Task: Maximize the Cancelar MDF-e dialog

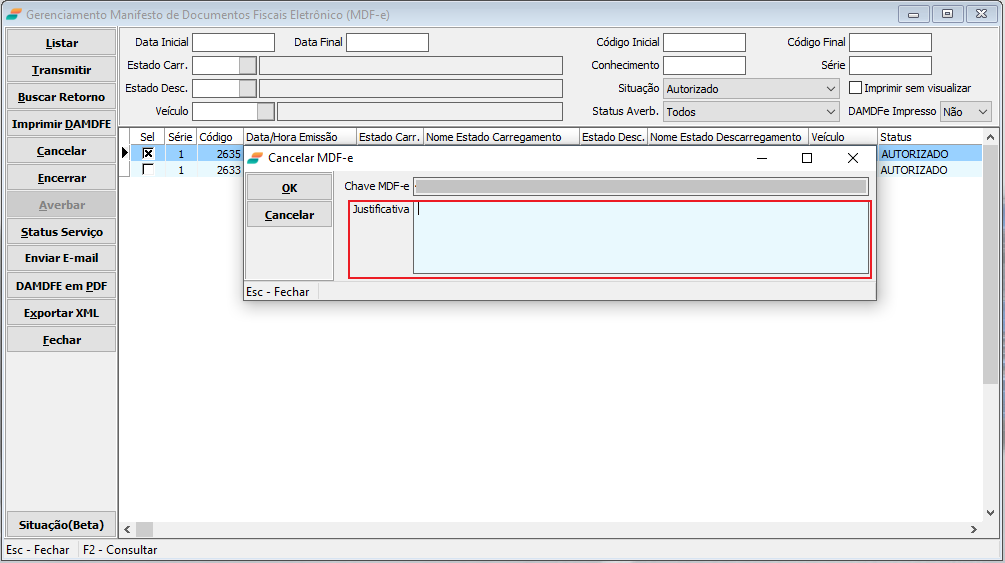Action: (x=807, y=158)
